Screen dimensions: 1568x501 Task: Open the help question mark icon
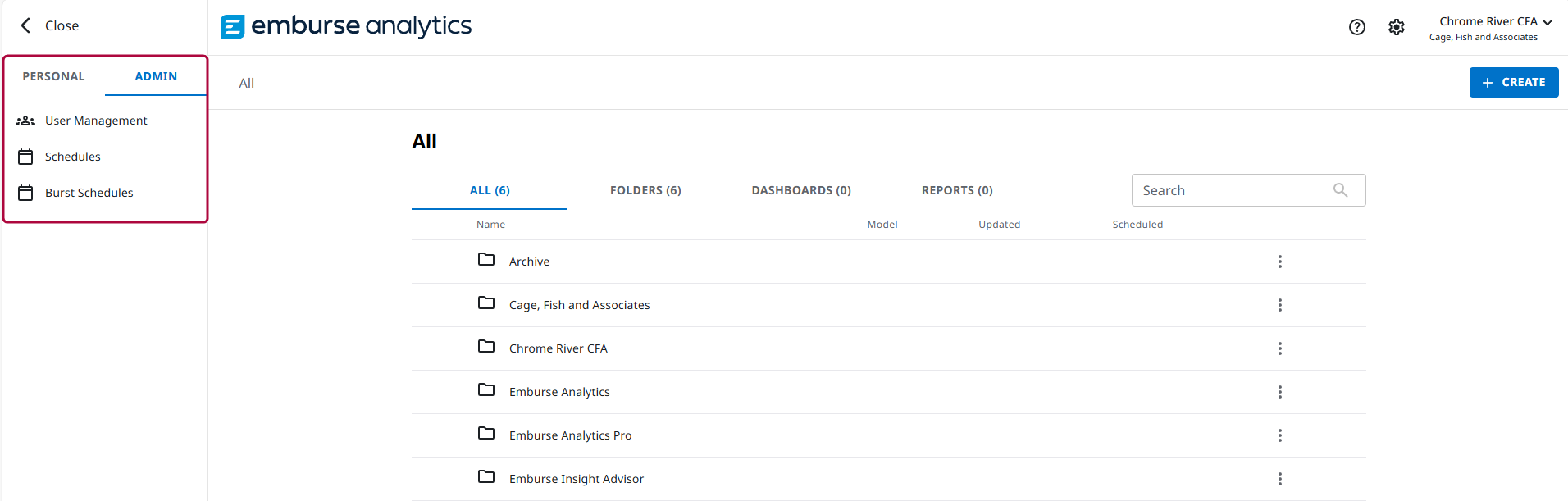click(x=1357, y=27)
